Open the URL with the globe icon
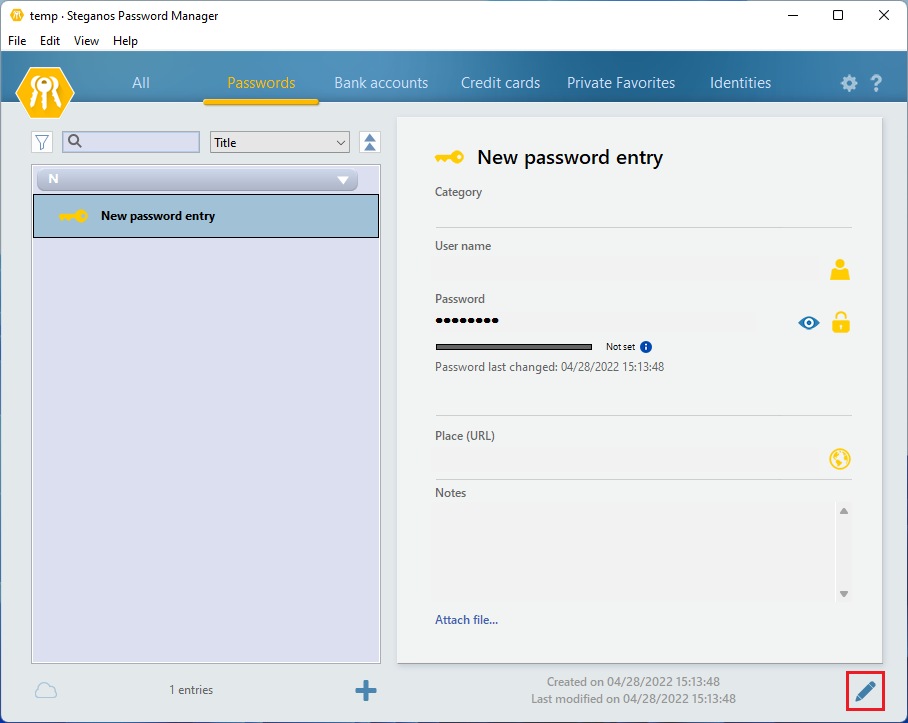This screenshot has height=723, width=908. click(840, 459)
